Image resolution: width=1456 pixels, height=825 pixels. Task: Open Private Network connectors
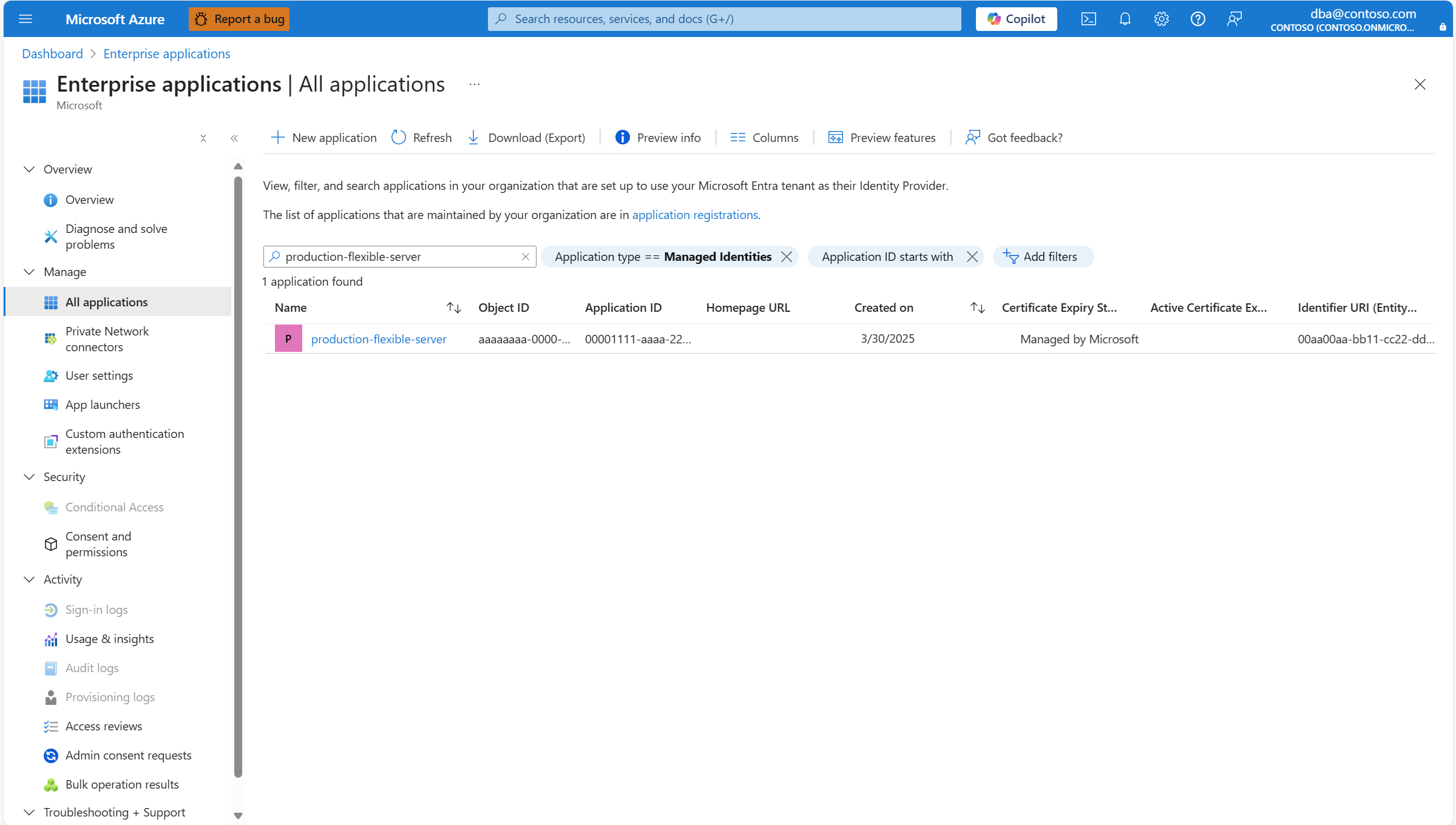(107, 339)
